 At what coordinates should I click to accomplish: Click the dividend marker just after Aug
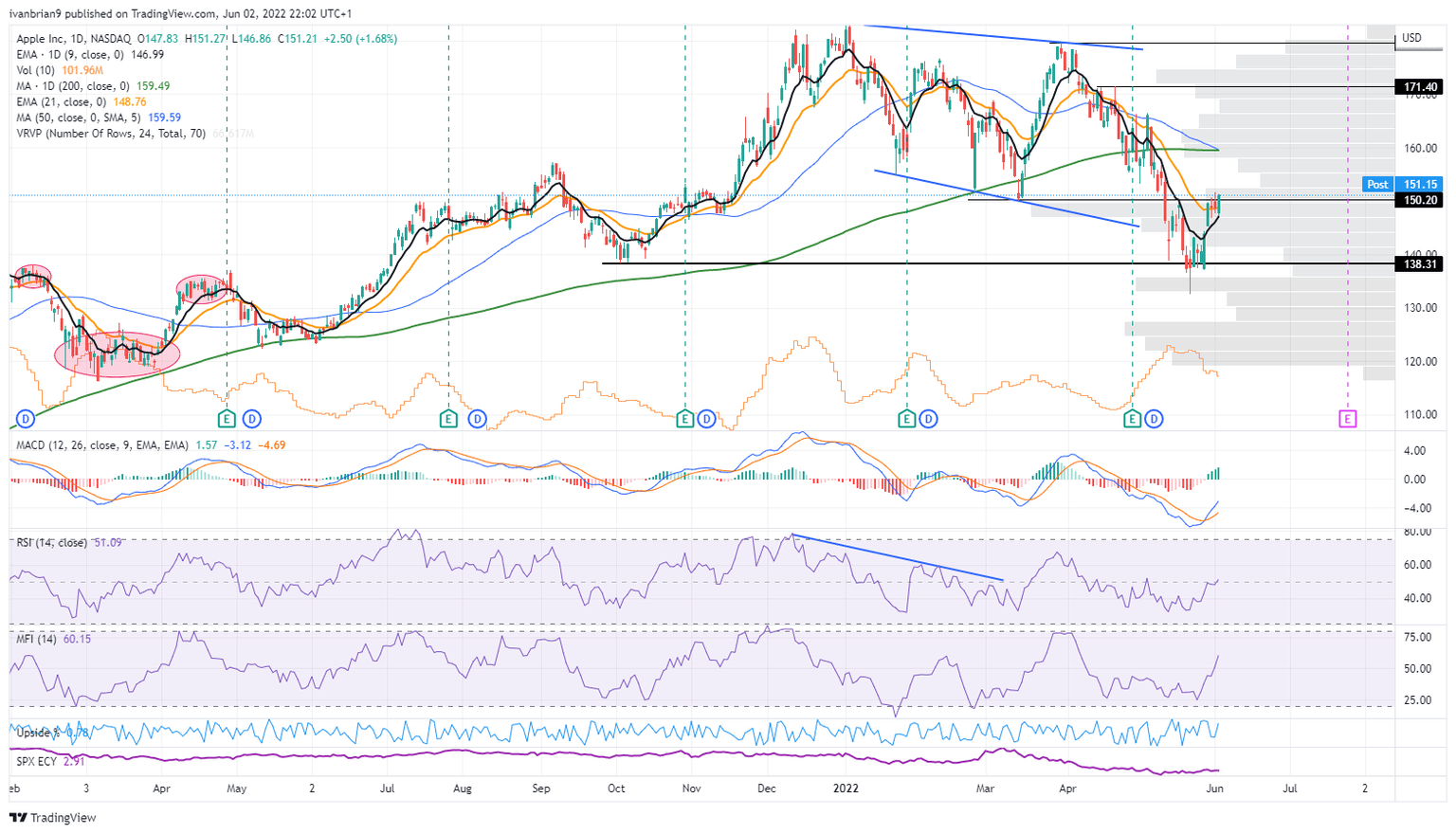click(x=477, y=419)
